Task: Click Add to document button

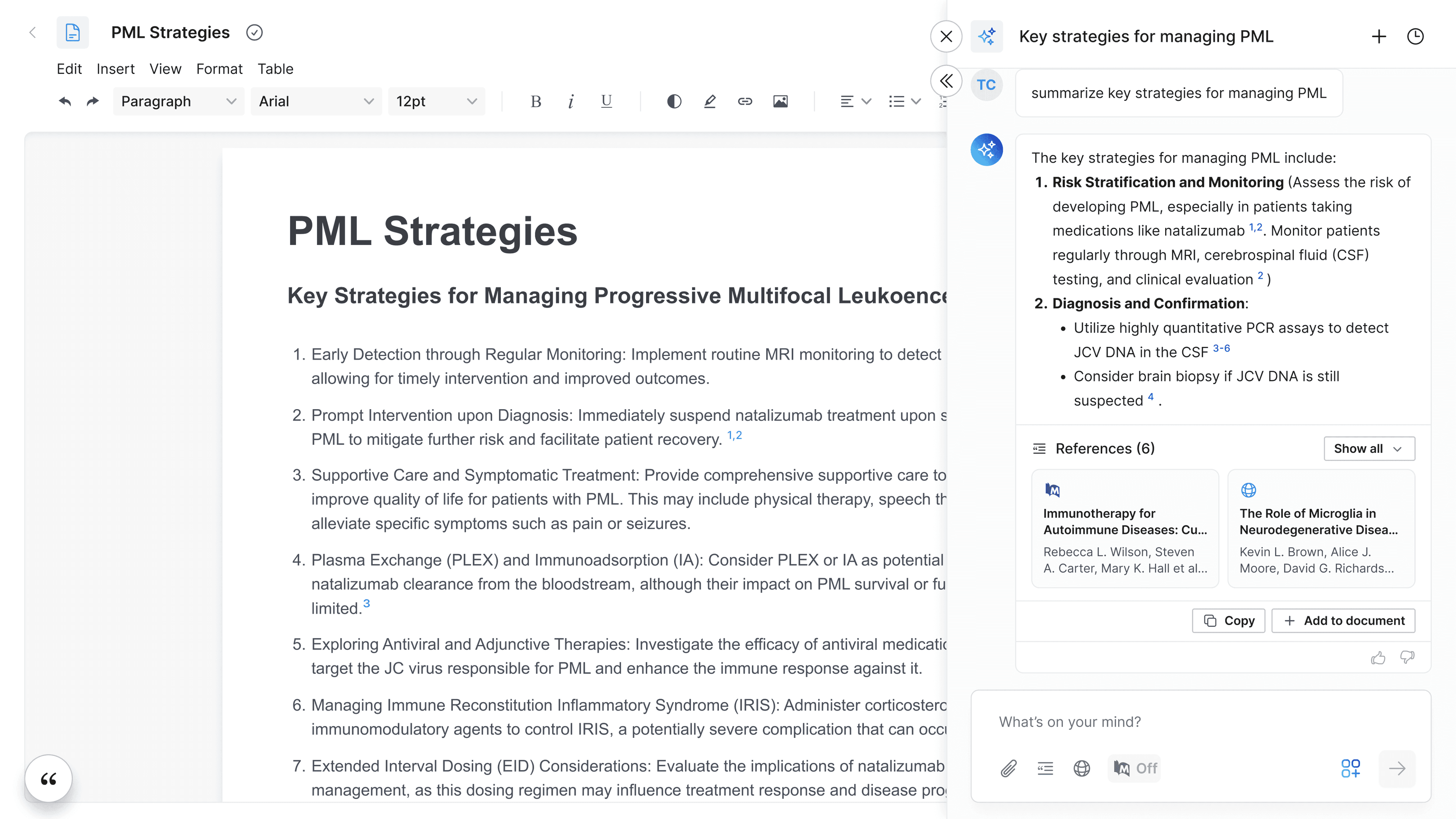Action: click(1343, 621)
